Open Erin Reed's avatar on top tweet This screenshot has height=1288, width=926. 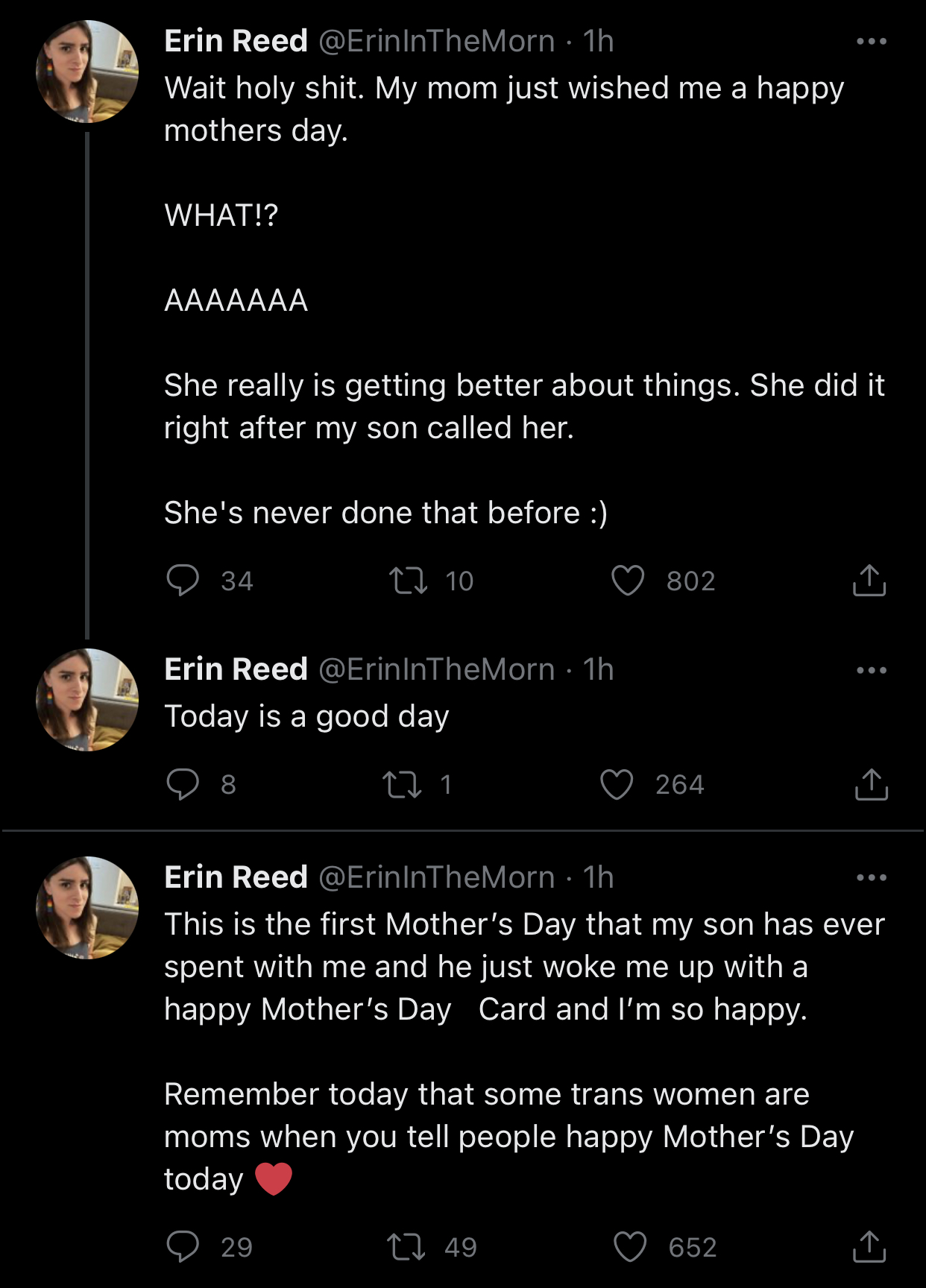click(87, 72)
